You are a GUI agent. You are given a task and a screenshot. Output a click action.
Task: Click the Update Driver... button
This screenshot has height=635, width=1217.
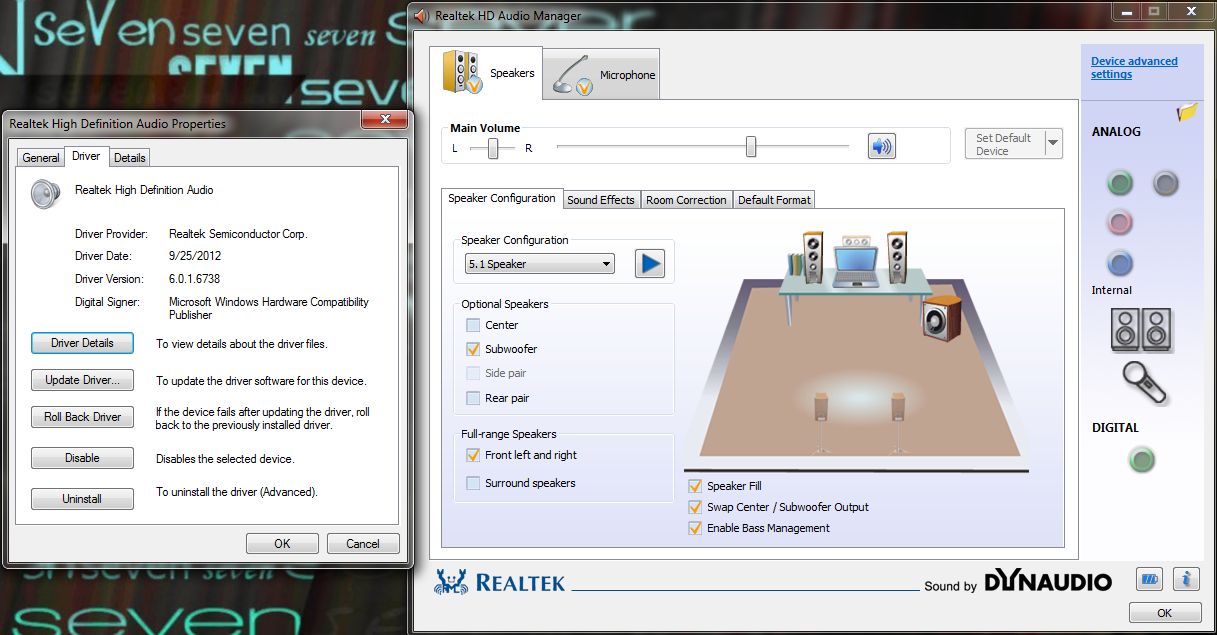point(82,381)
